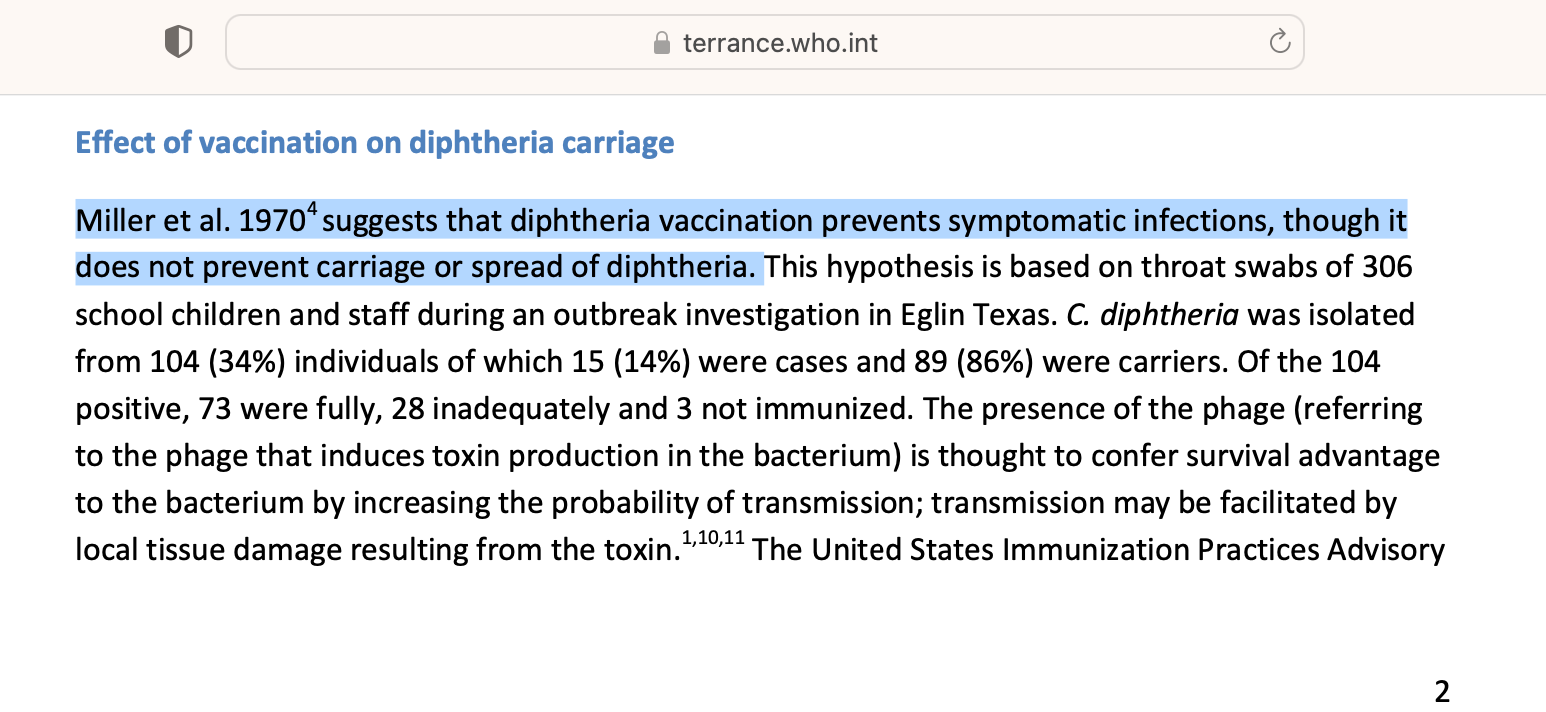Click the highlighted Miller et al. 1970 text

190,221
